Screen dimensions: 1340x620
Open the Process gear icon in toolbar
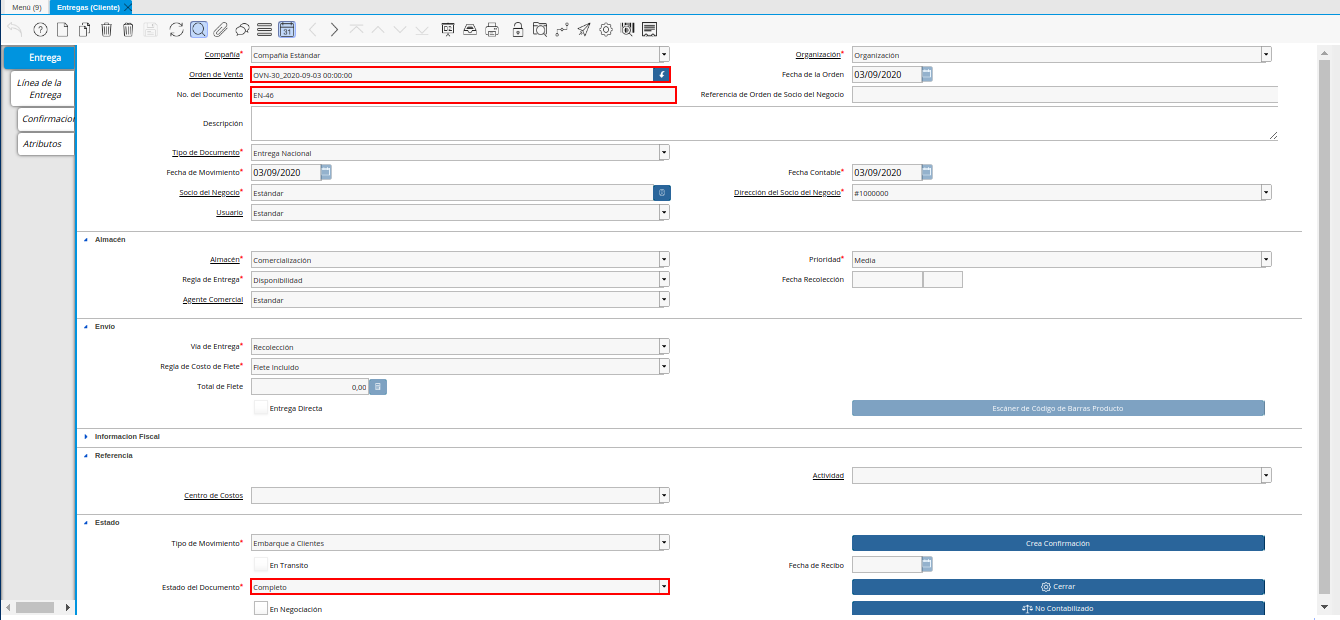tap(605, 29)
